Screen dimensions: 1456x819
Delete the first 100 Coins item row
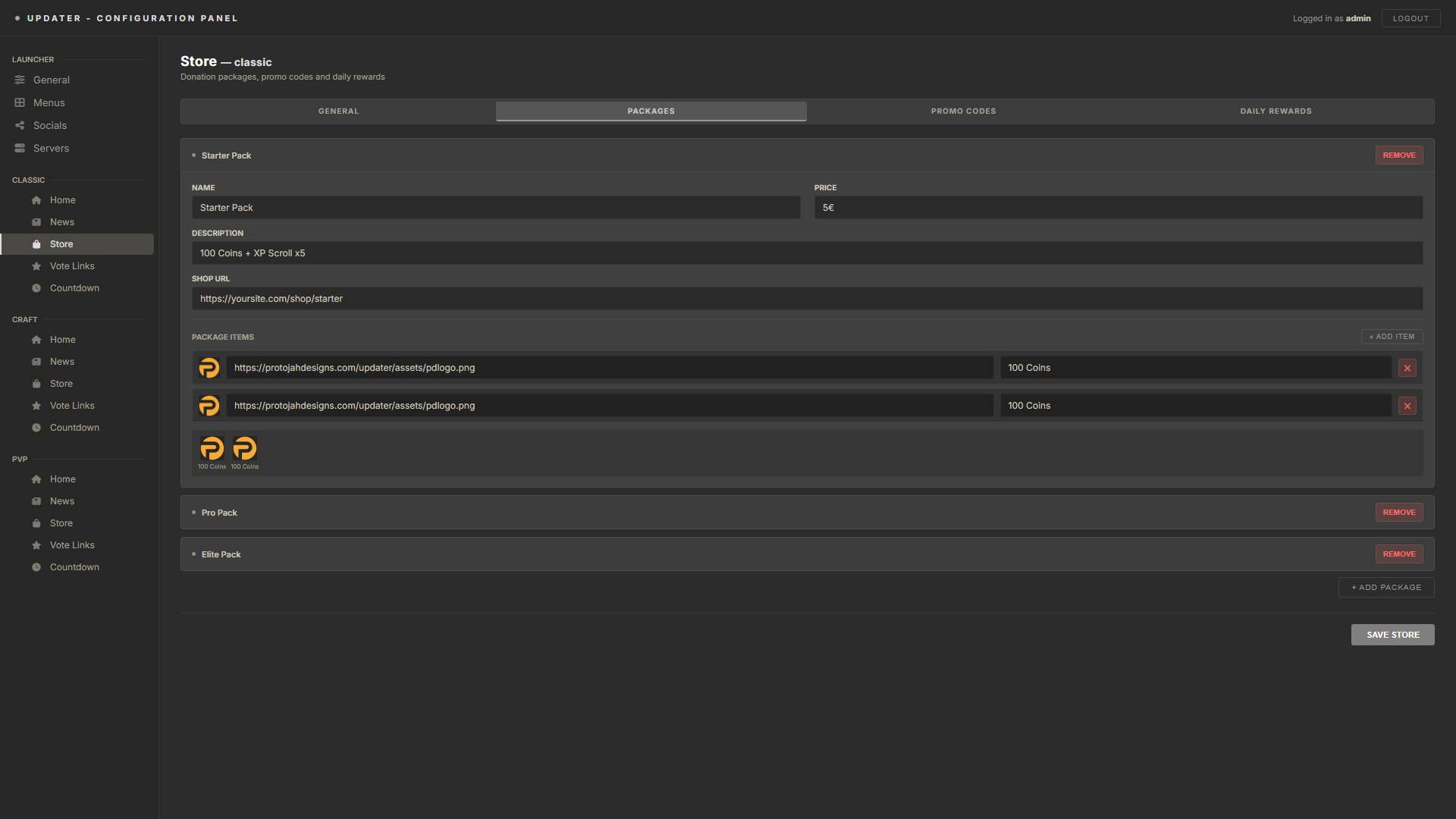pos(1407,368)
